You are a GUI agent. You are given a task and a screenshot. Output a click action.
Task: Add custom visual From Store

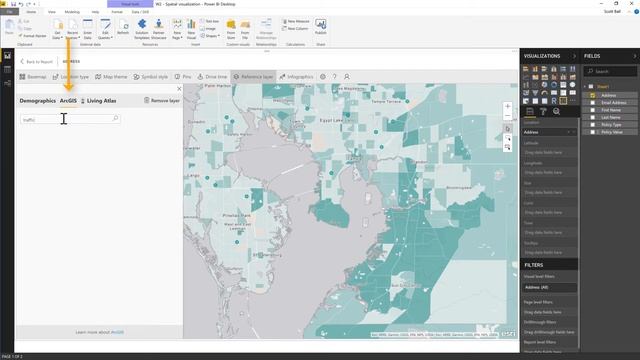click(x=231, y=29)
